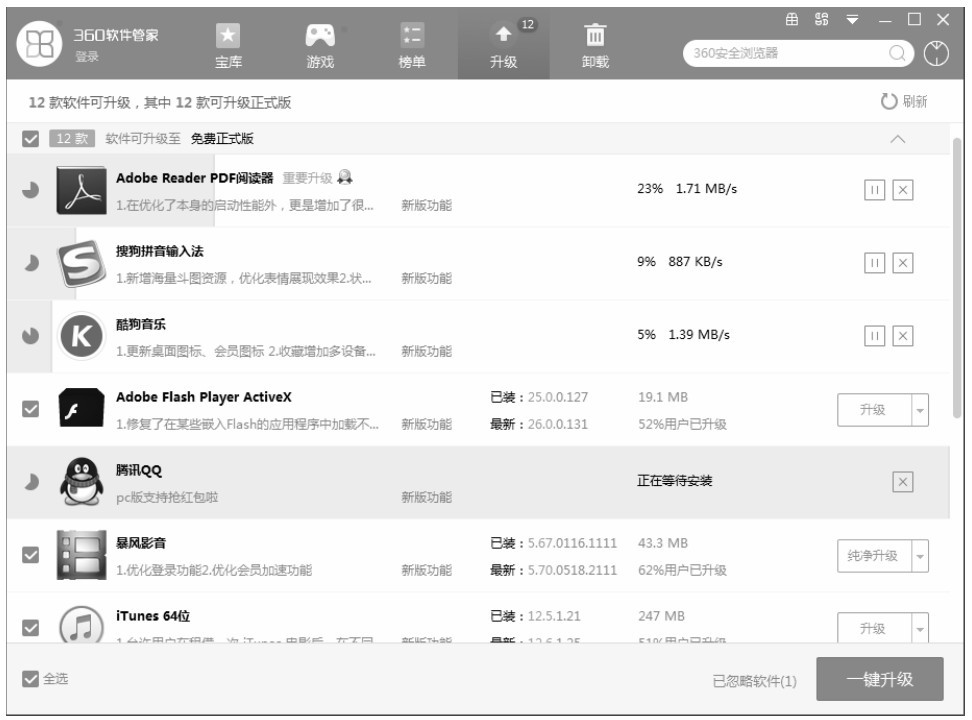Open the upgrade dropdown arrow for iTunes 64位
Viewport: 972px width, 720px height.
(x=920, y=628)
